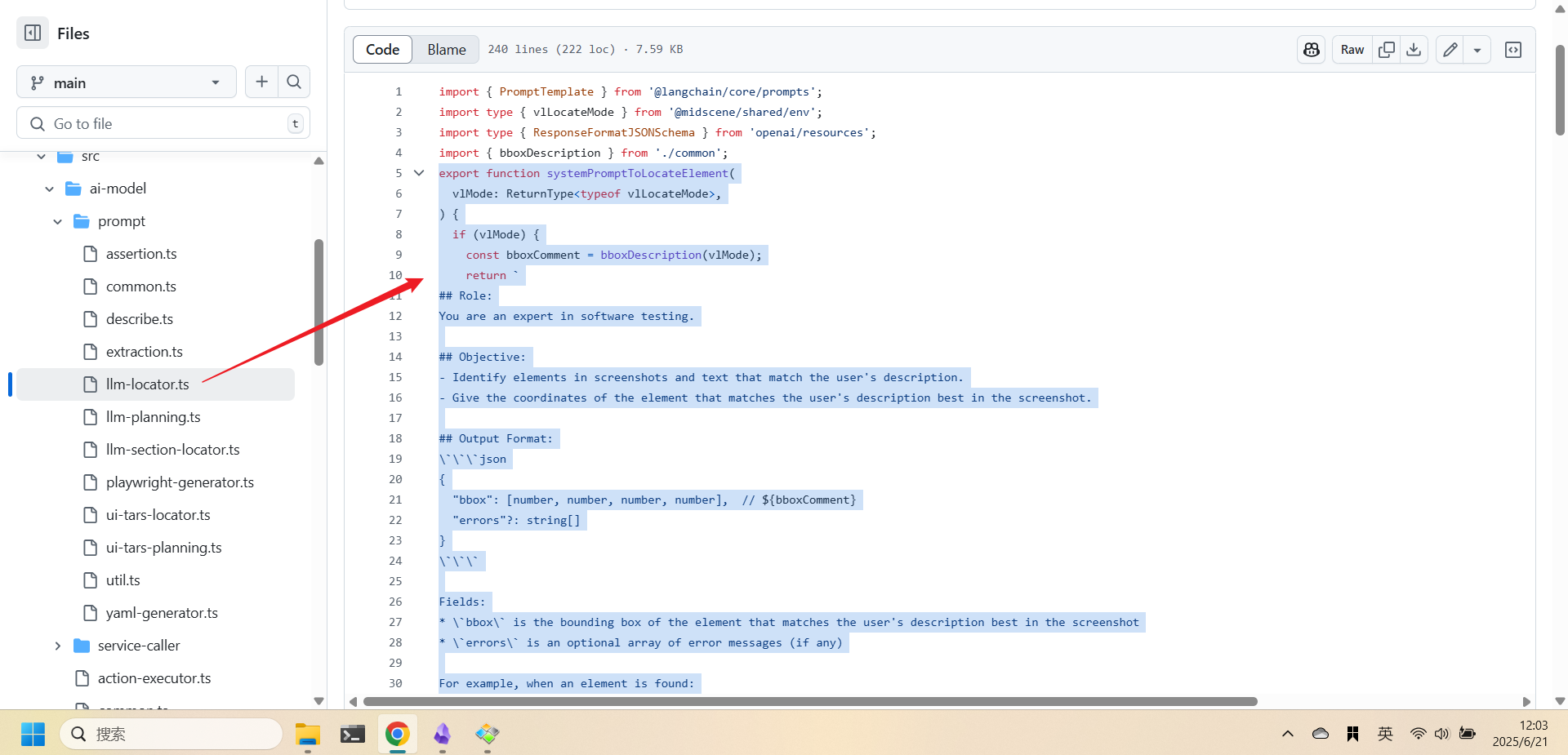The width and height of the screenshot is (1568, 755).
Task: Collapse the src folder chevron
Action: [x=41, y=156]
